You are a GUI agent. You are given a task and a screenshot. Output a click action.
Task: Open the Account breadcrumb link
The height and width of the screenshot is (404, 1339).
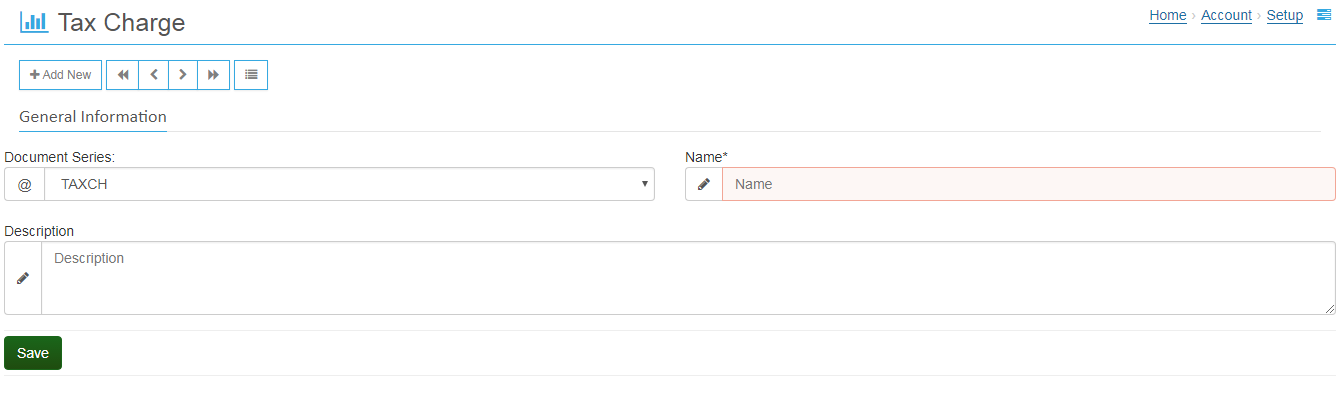[1226, 15]
